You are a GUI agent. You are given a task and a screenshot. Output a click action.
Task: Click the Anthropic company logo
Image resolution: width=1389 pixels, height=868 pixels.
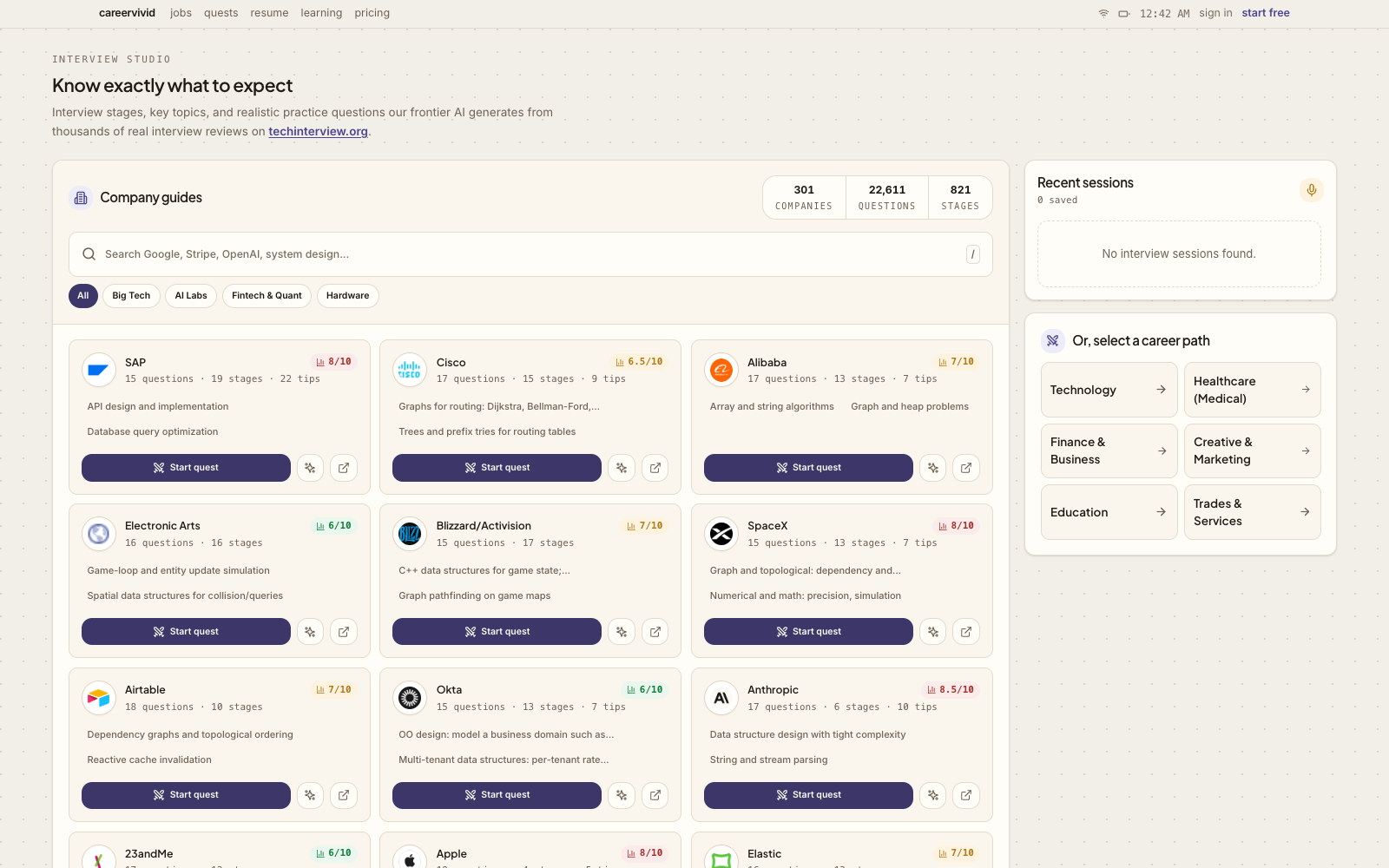(x=721, y=698)
